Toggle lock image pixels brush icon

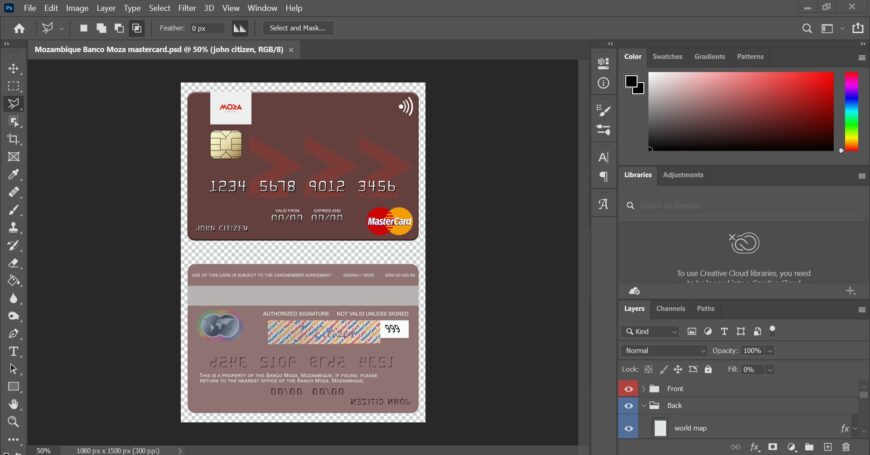(x=664, y=370)
